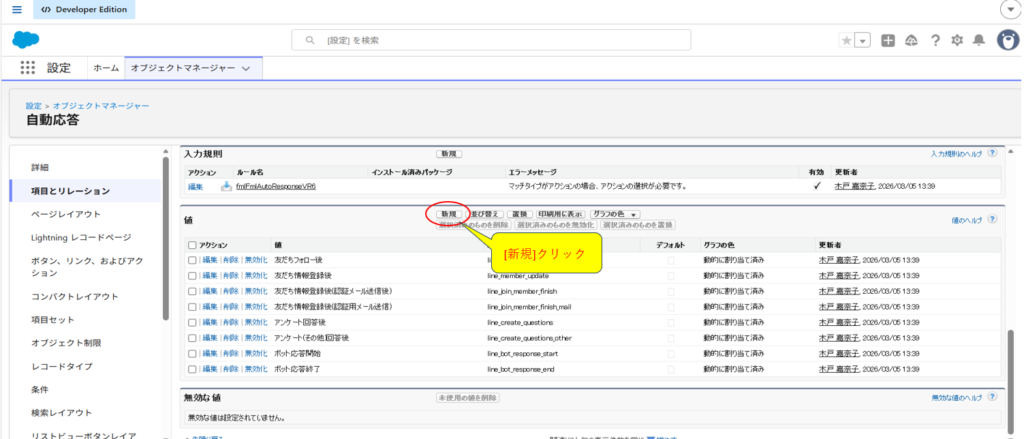
Task: Open the notifications bell
Action: (x=979, y=40)
